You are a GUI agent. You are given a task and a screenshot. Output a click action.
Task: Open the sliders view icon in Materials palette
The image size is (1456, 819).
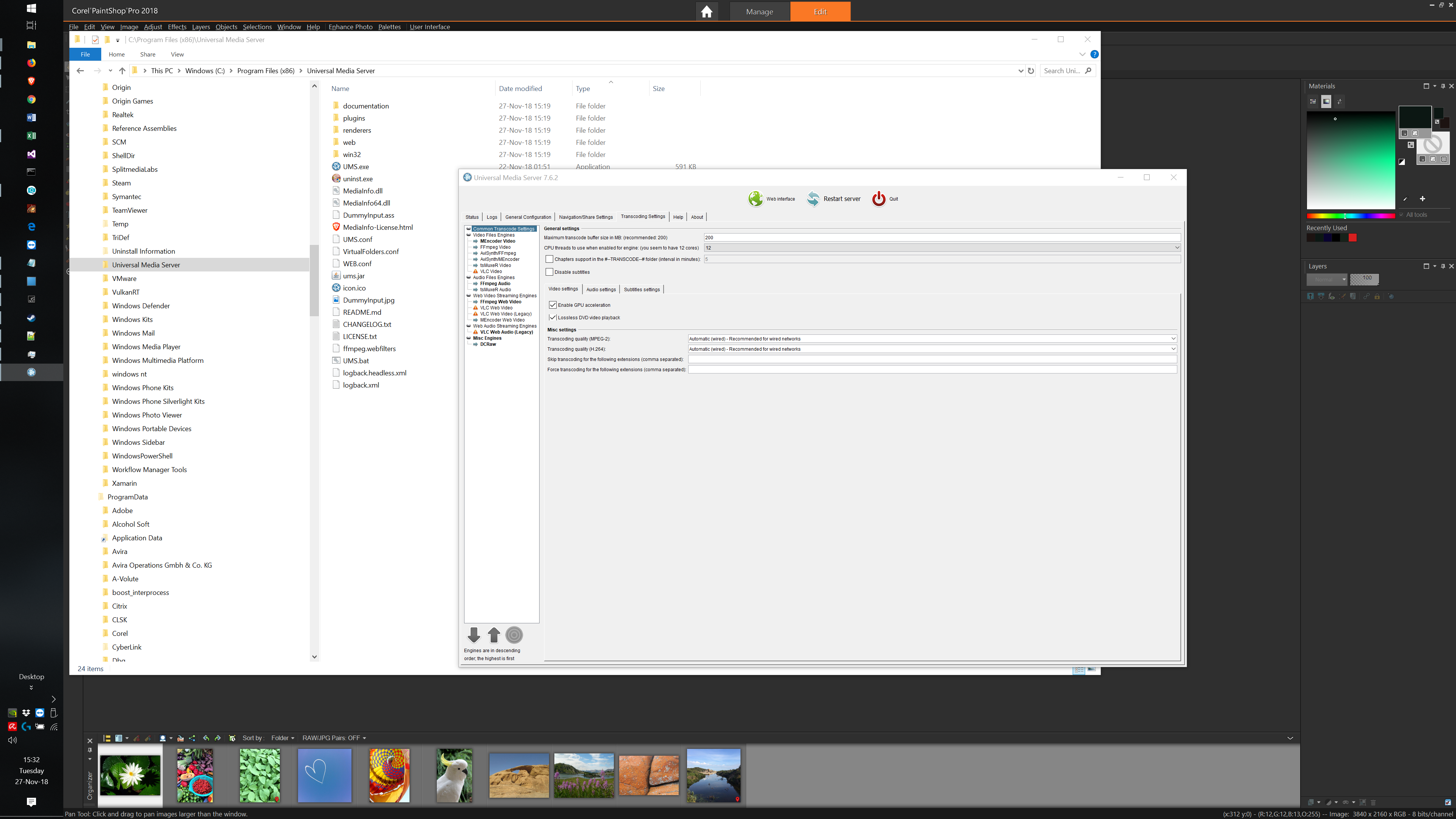1339,102
